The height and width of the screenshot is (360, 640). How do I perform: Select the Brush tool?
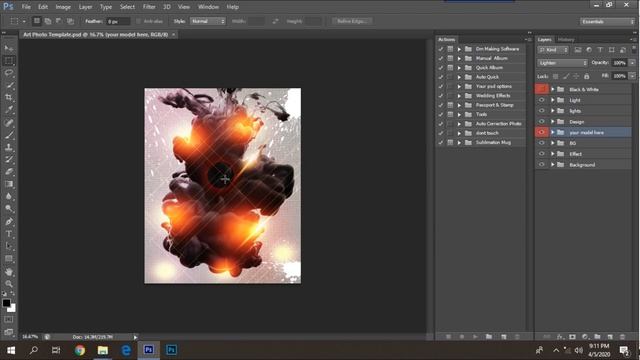click(9, 135)
